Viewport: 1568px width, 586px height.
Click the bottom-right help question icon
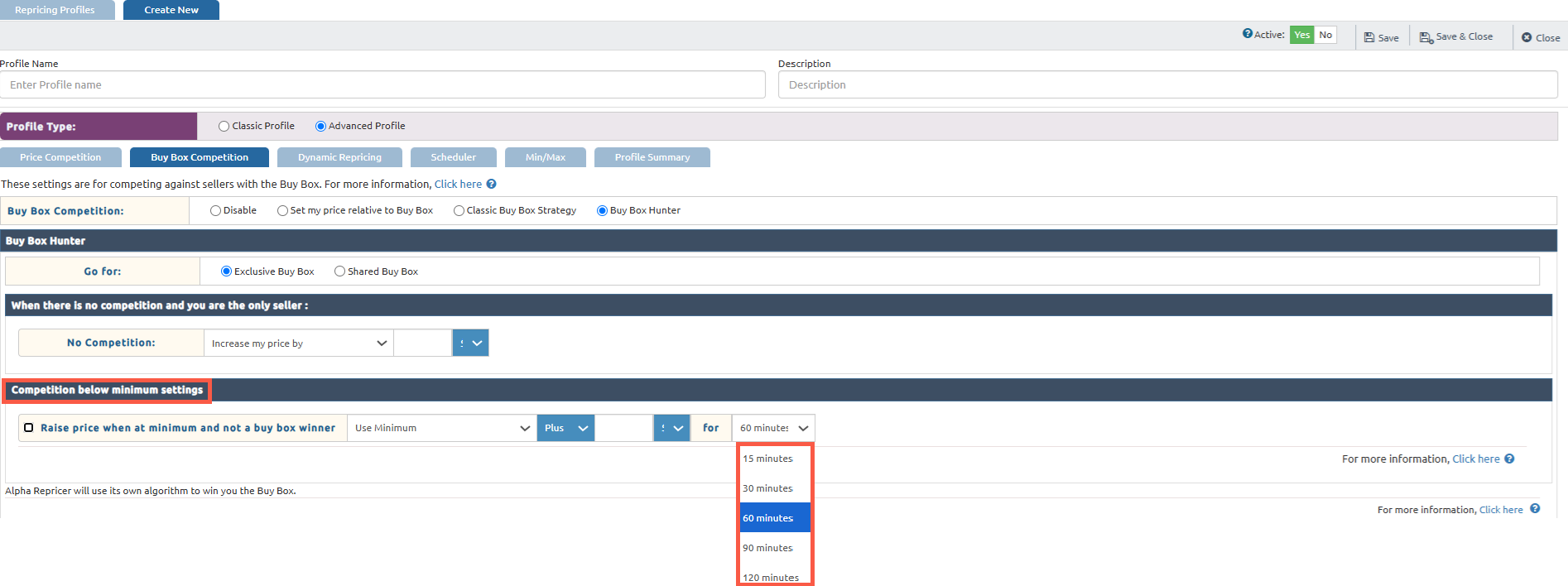[x=1535, y=509]
